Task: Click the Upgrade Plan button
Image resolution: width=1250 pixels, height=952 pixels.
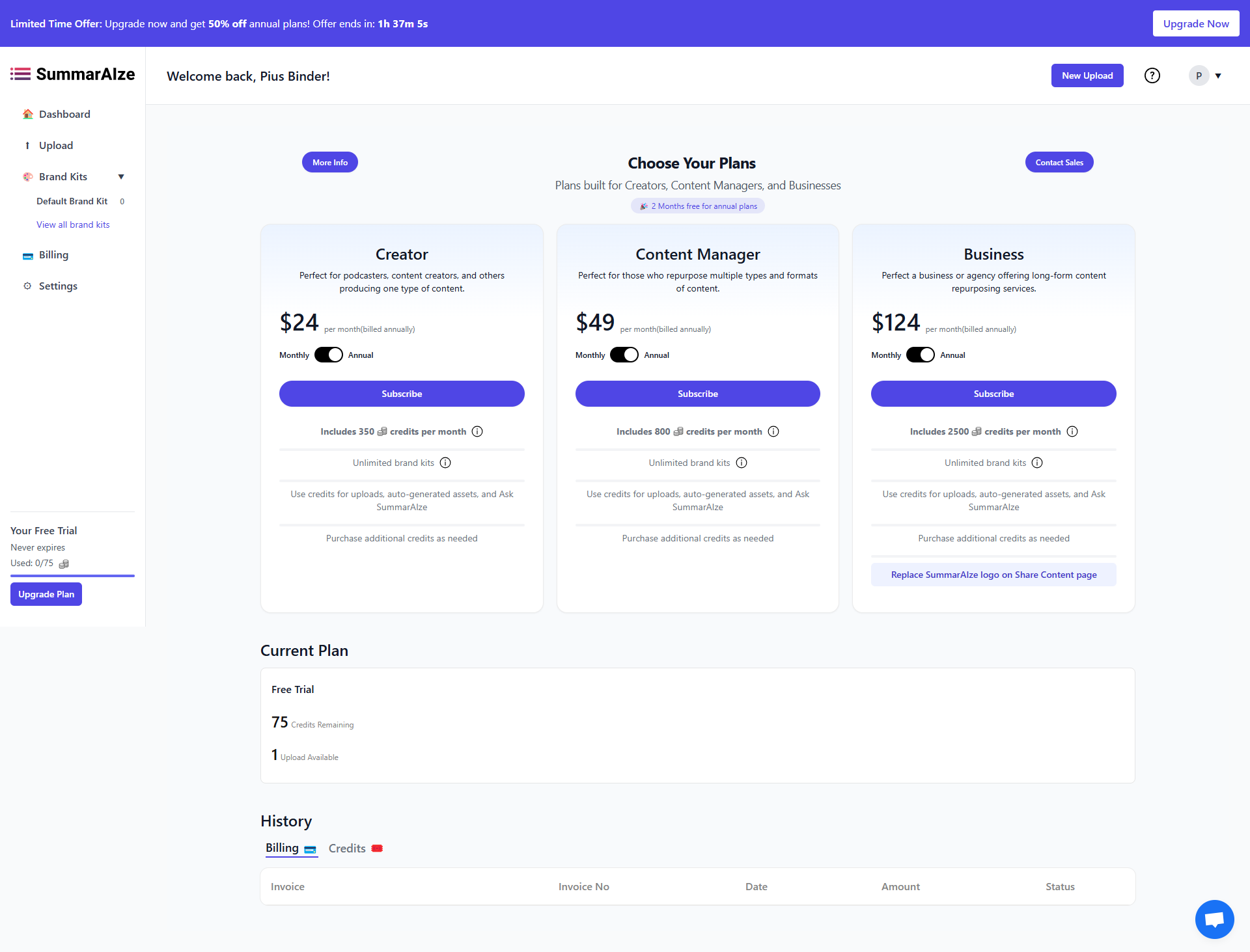Action: (x=46, y=594)
